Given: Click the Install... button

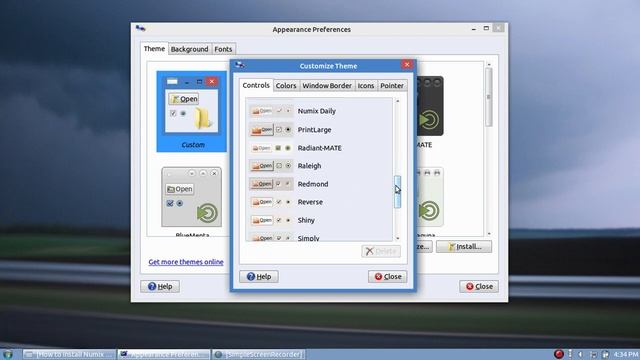Looking at the screenshot, I should 464,247.
